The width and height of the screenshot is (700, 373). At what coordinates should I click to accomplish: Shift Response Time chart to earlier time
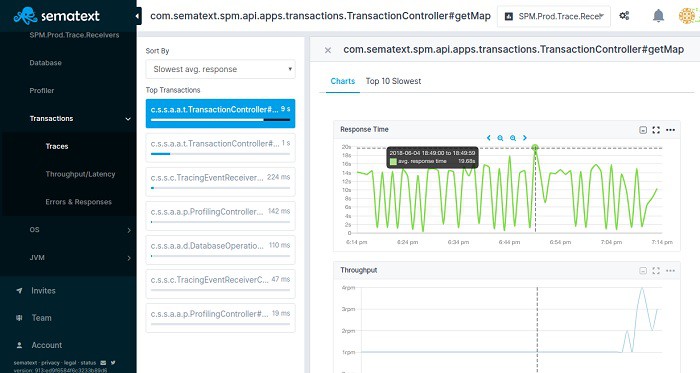pos(488,138)
